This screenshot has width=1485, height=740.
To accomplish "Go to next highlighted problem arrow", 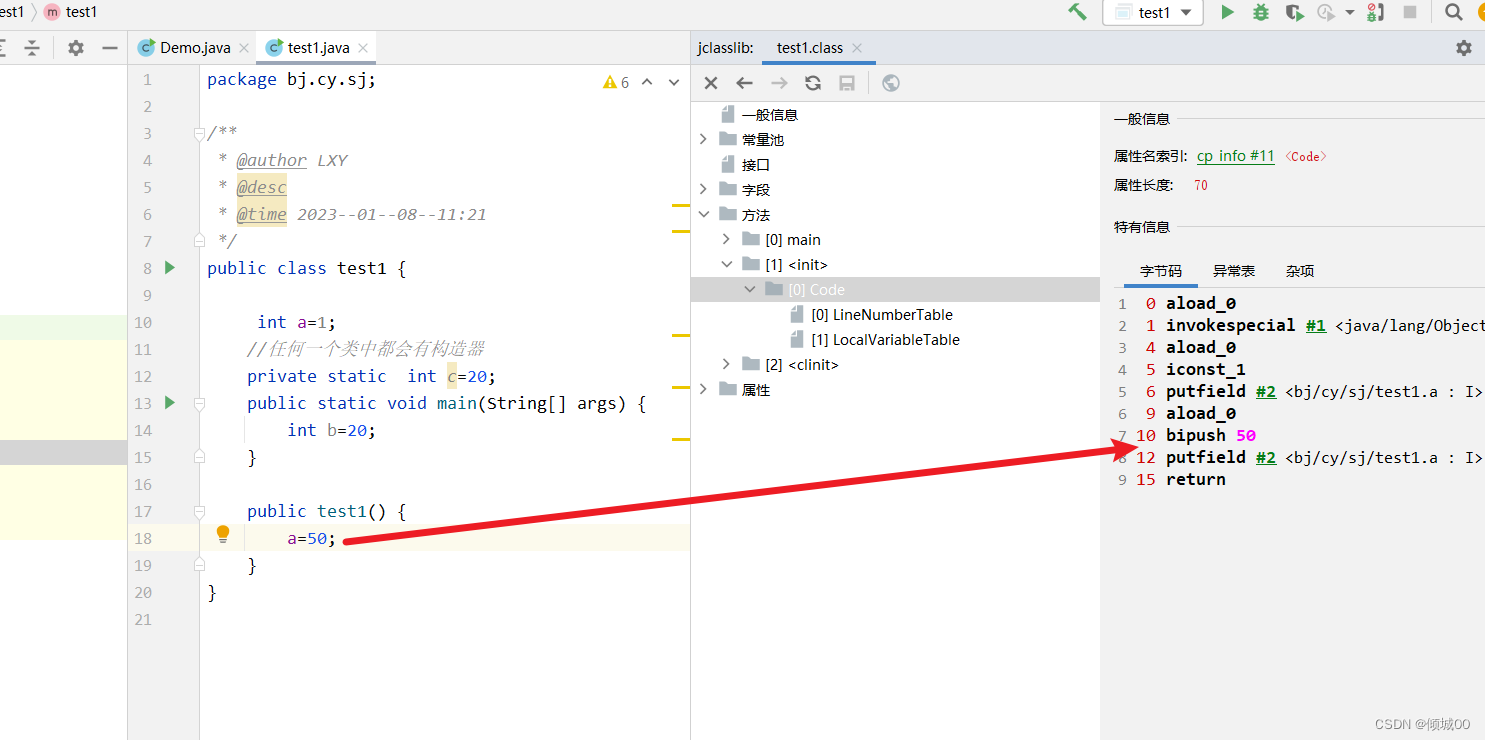I will pyautogui.click(x=674, y=82).
